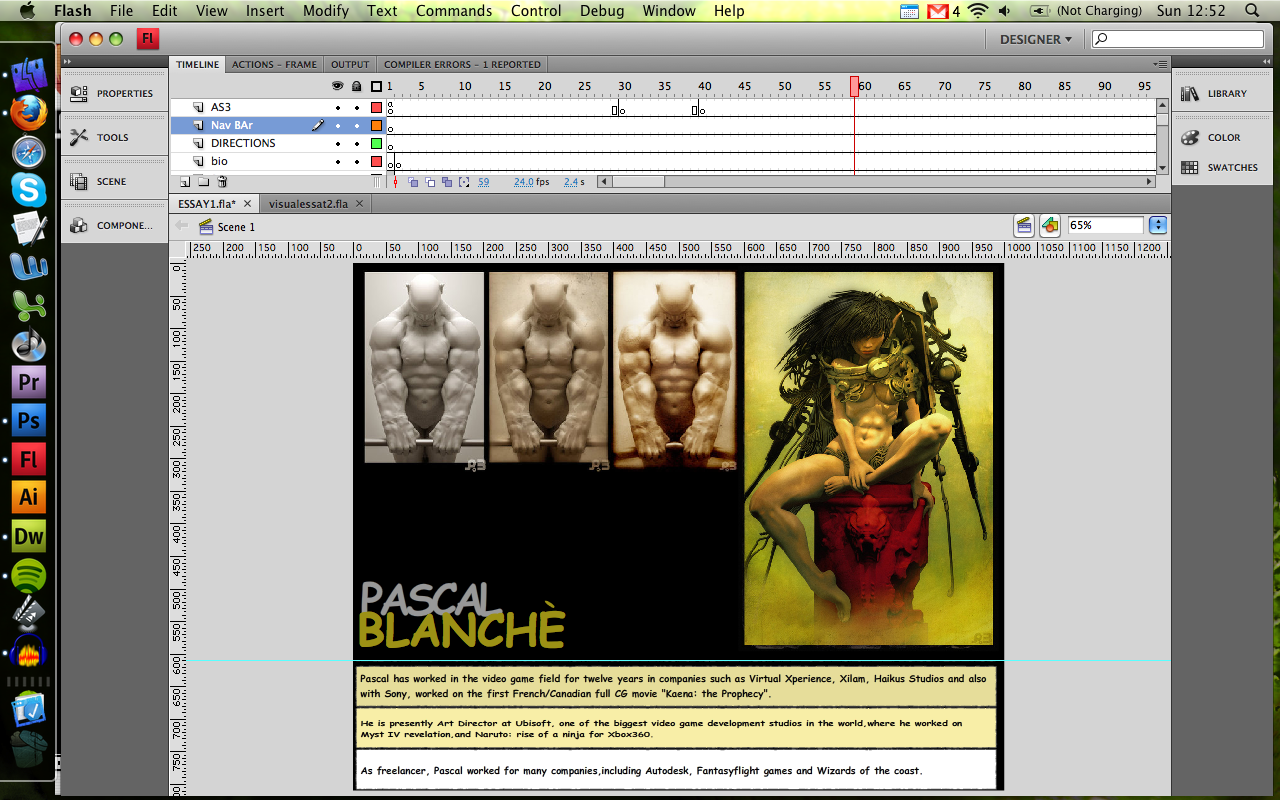Toggle visibility of AS3 layer
The width and height of the screenshot is (1280, 800).
(x=338, y=108)
